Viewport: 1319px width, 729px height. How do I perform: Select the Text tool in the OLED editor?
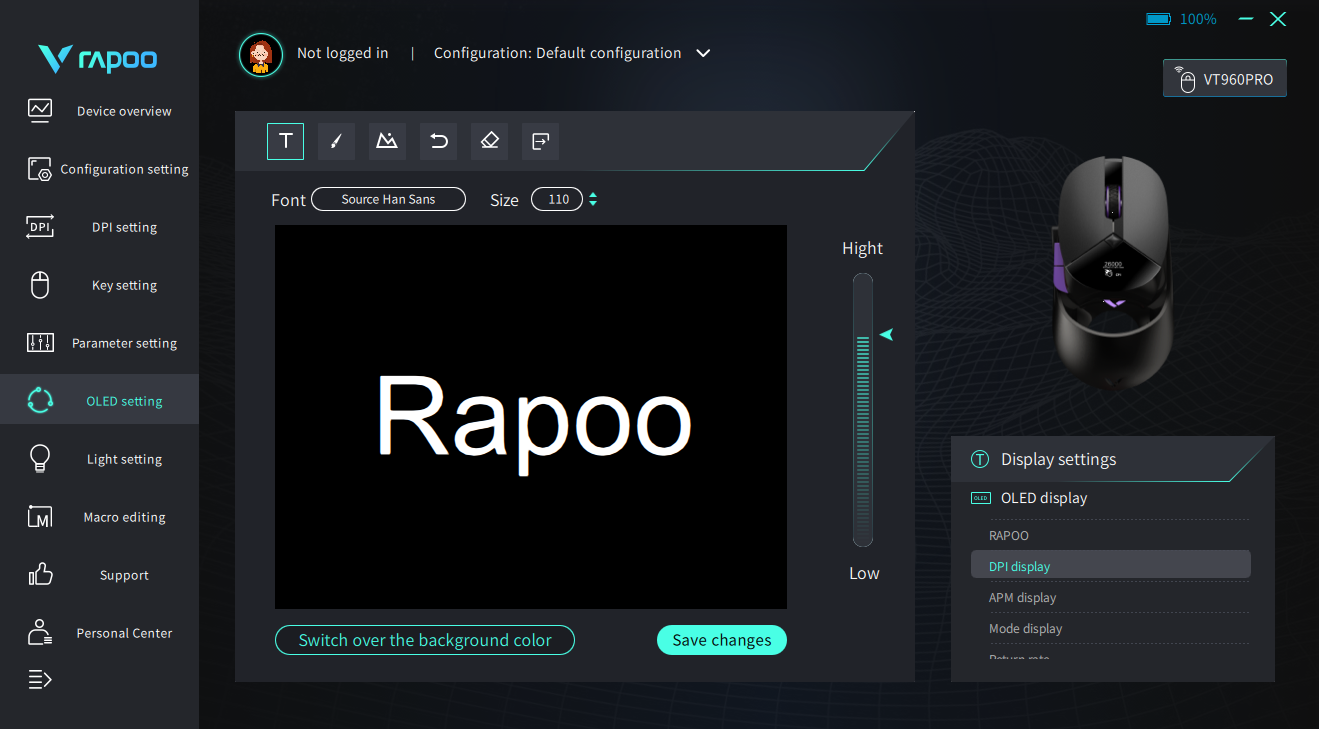pos(286,141)
